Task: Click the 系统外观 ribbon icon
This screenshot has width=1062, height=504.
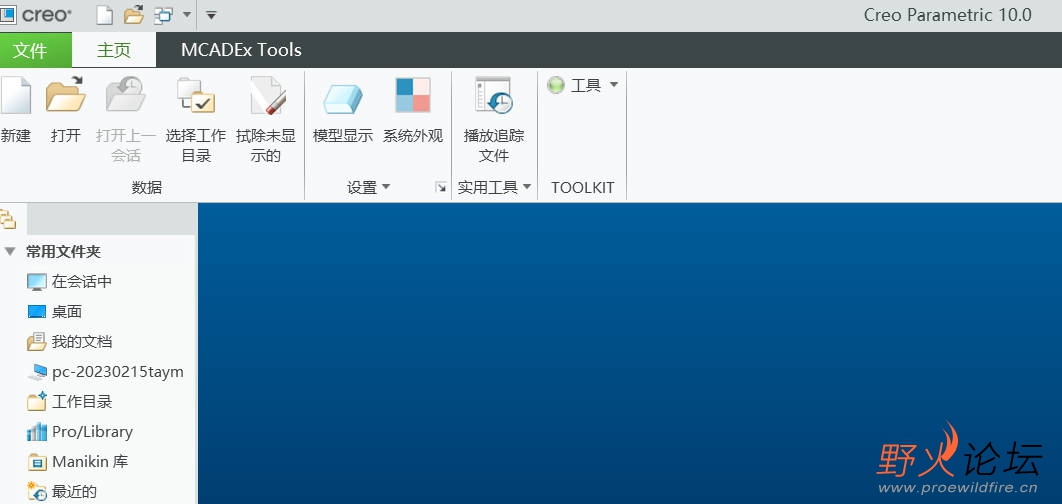Action: click(x=413, y=95)
